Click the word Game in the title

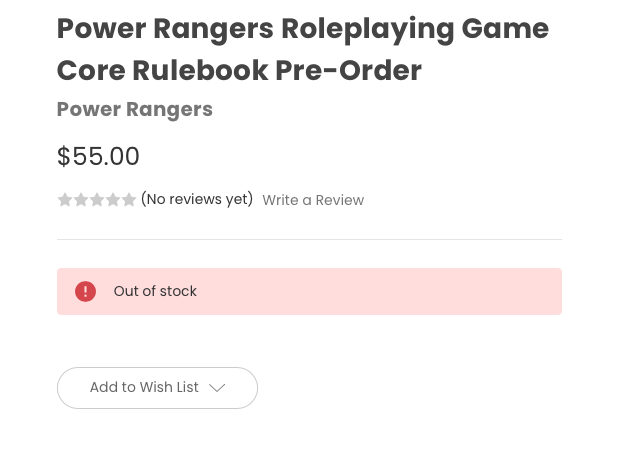[x=505, y=29]
